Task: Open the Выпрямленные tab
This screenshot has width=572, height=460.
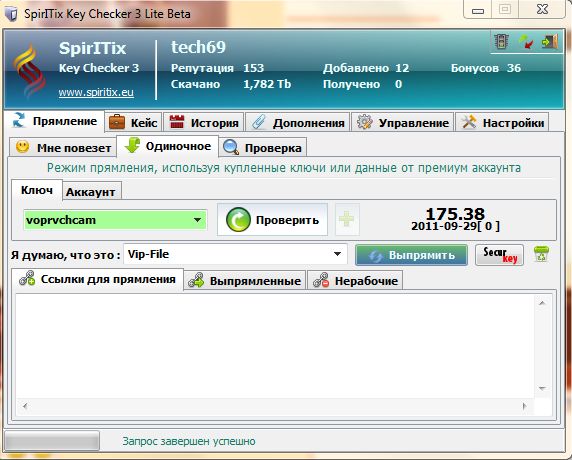Action: click(244, 281)
